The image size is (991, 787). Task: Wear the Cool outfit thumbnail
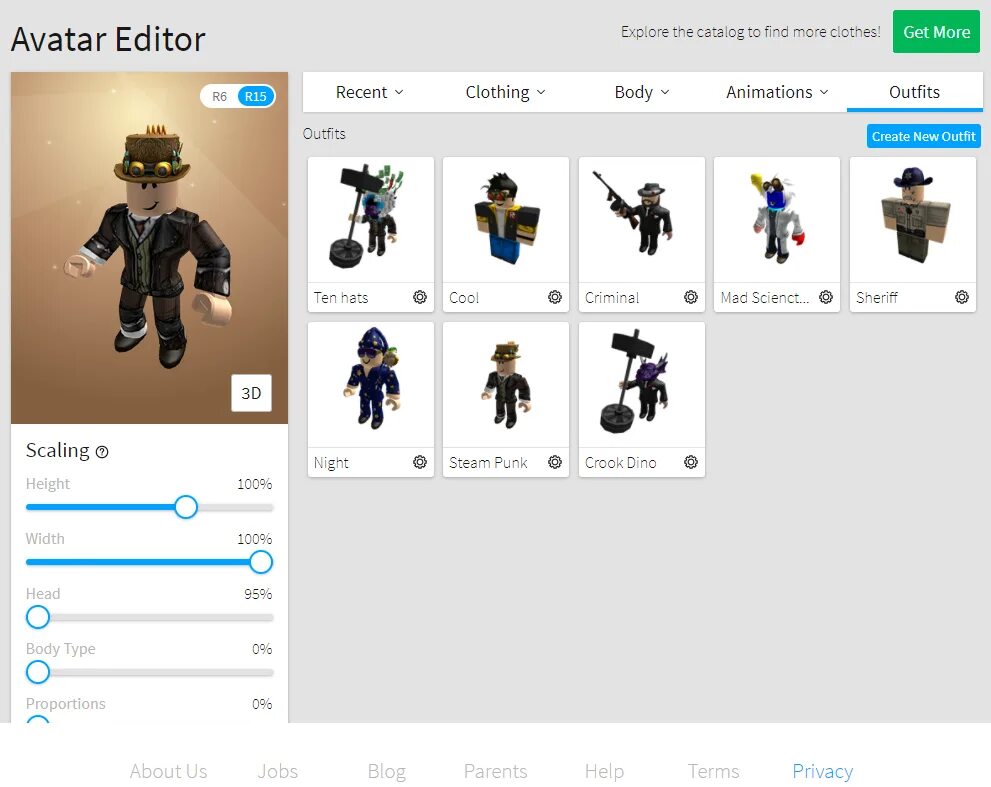pyautogui.click(x=506, y=219)
